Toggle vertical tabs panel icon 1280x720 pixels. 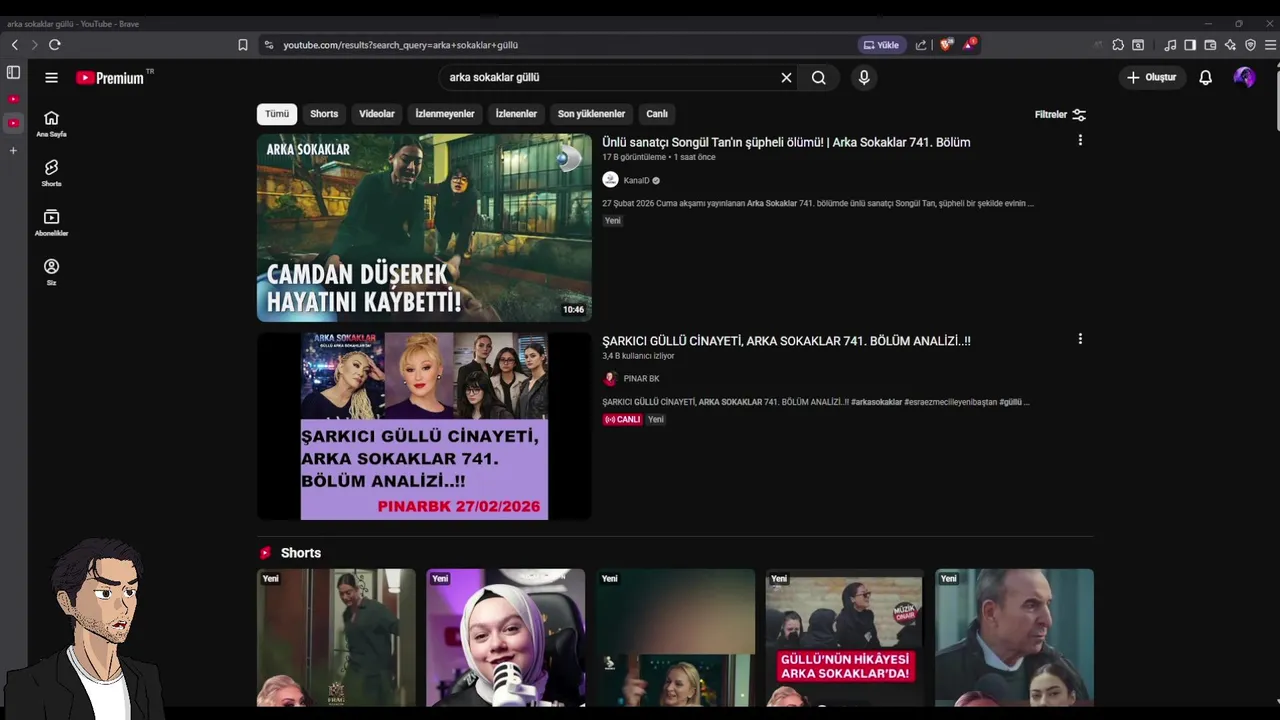pos(13,72)
